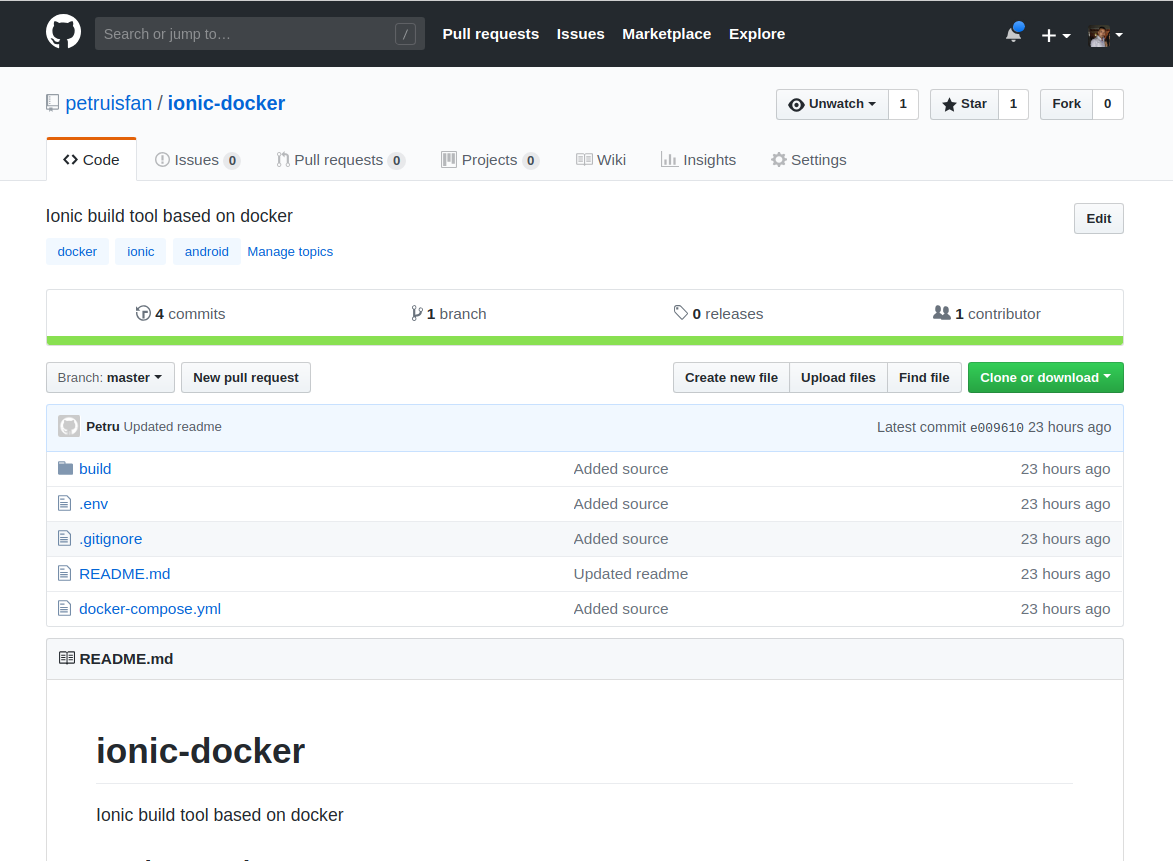This screenshot has height=861, width=1173.
Task: Open Marketplace in top navigation
Action: pyautogui.click(x=667, y=34)
